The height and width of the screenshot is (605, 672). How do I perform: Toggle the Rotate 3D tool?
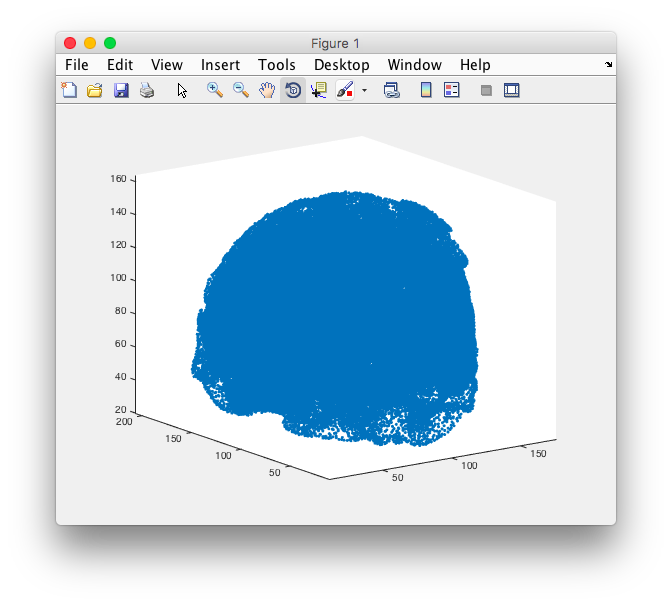click(293, 90)
